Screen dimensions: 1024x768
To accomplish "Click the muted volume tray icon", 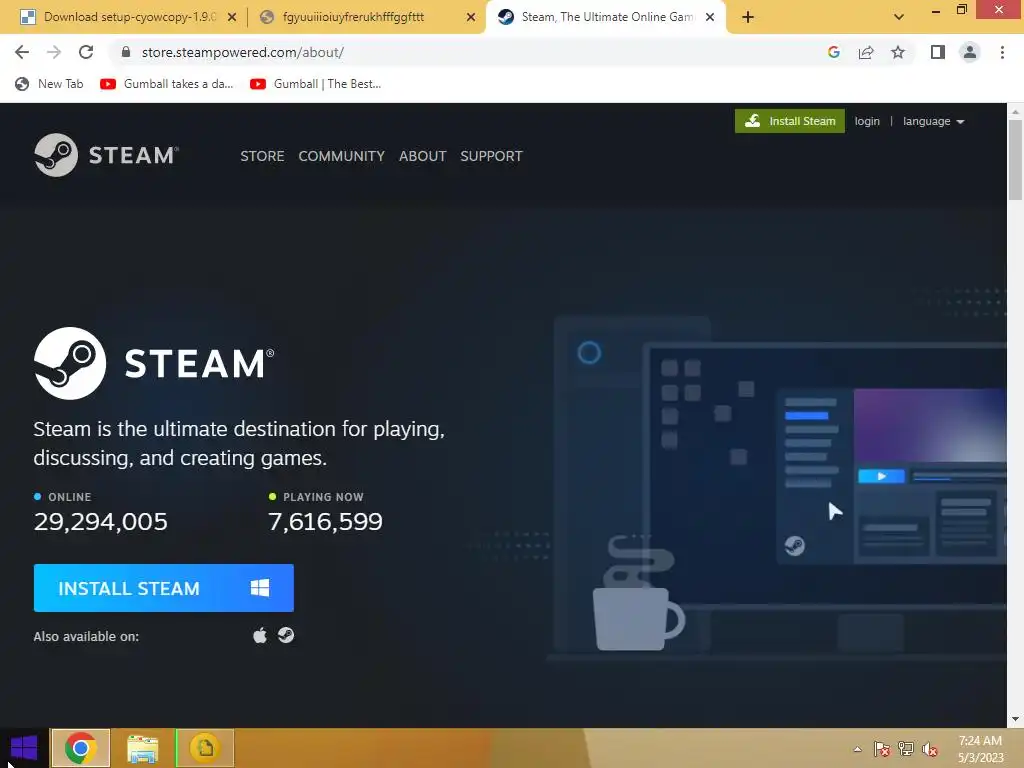I will pos(930,749).
